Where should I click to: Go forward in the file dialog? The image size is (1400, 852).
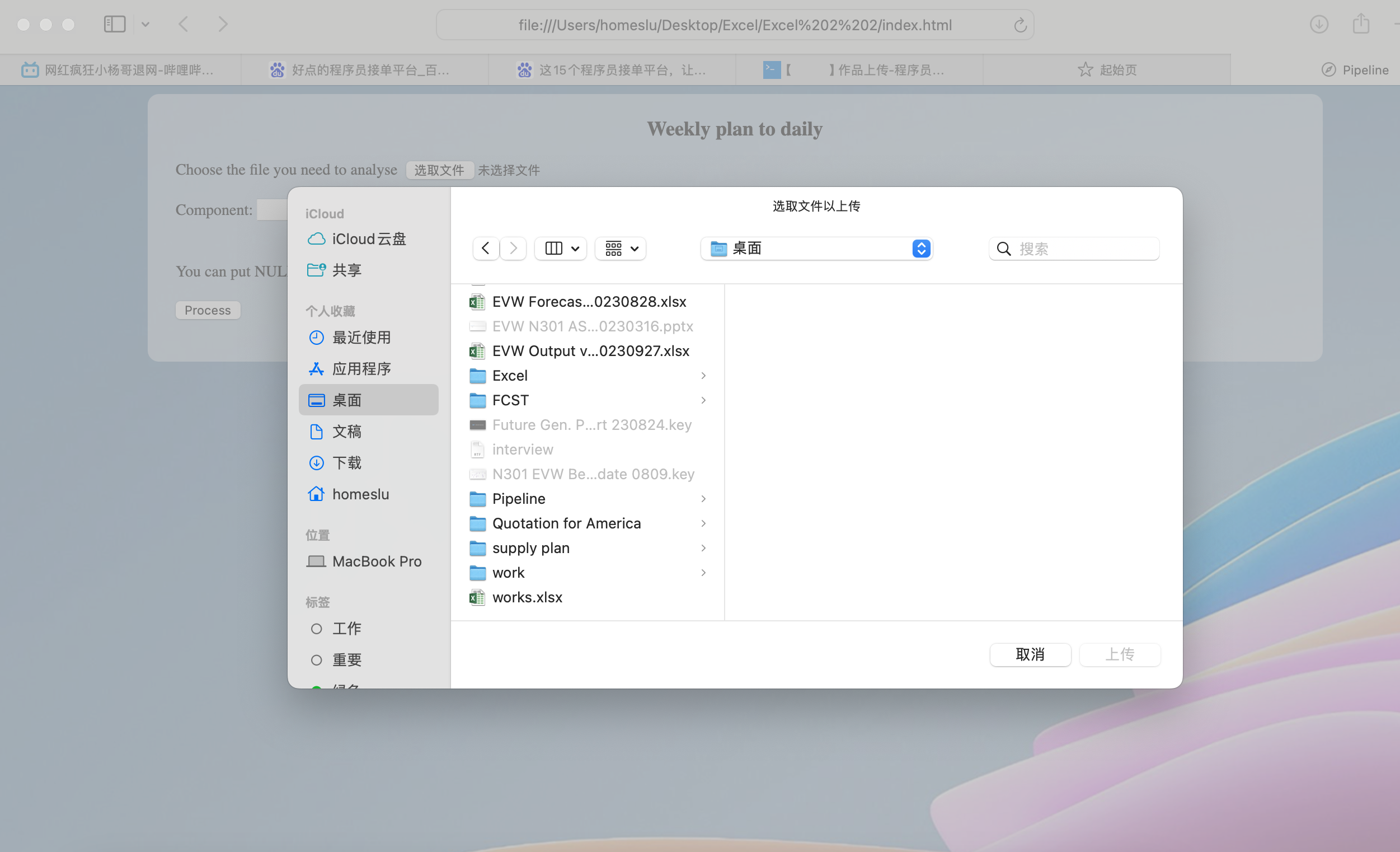[x=513, y=249]
